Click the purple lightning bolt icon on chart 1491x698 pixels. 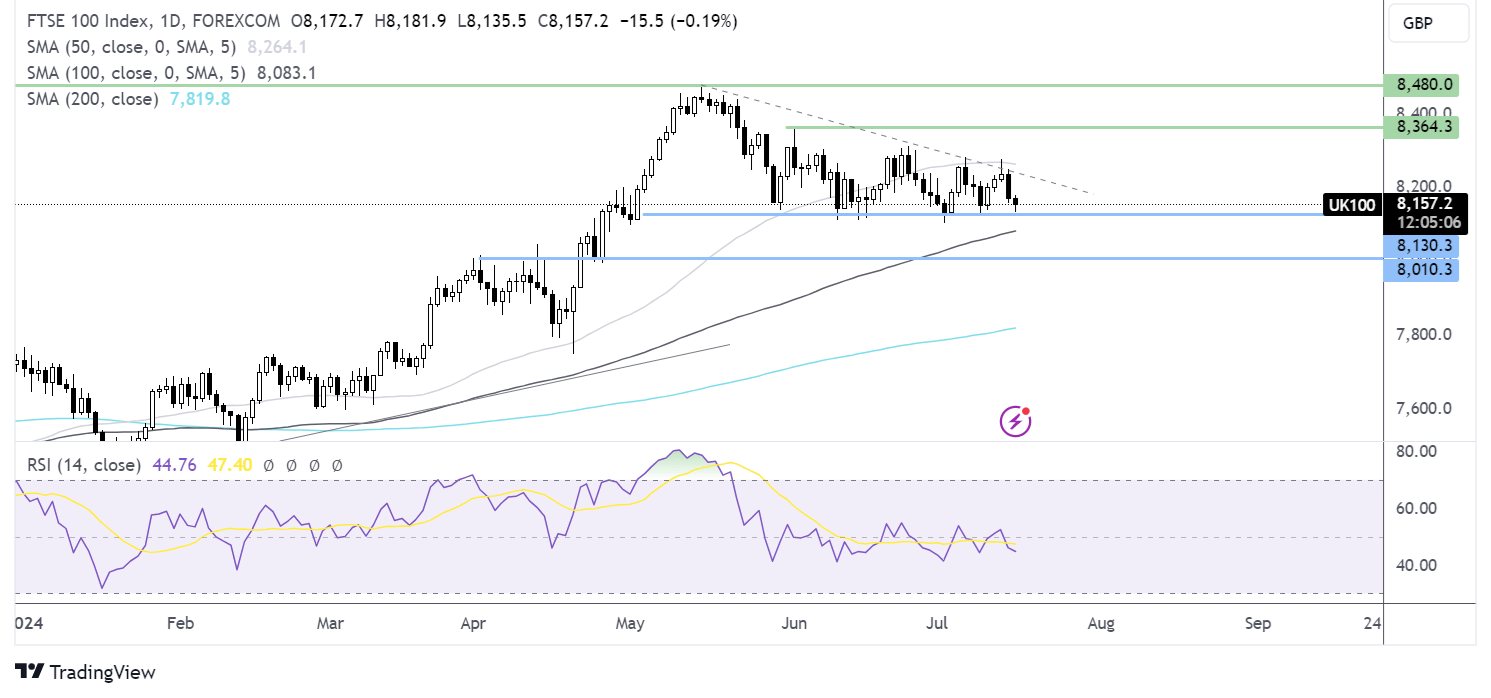(1016, 422)
